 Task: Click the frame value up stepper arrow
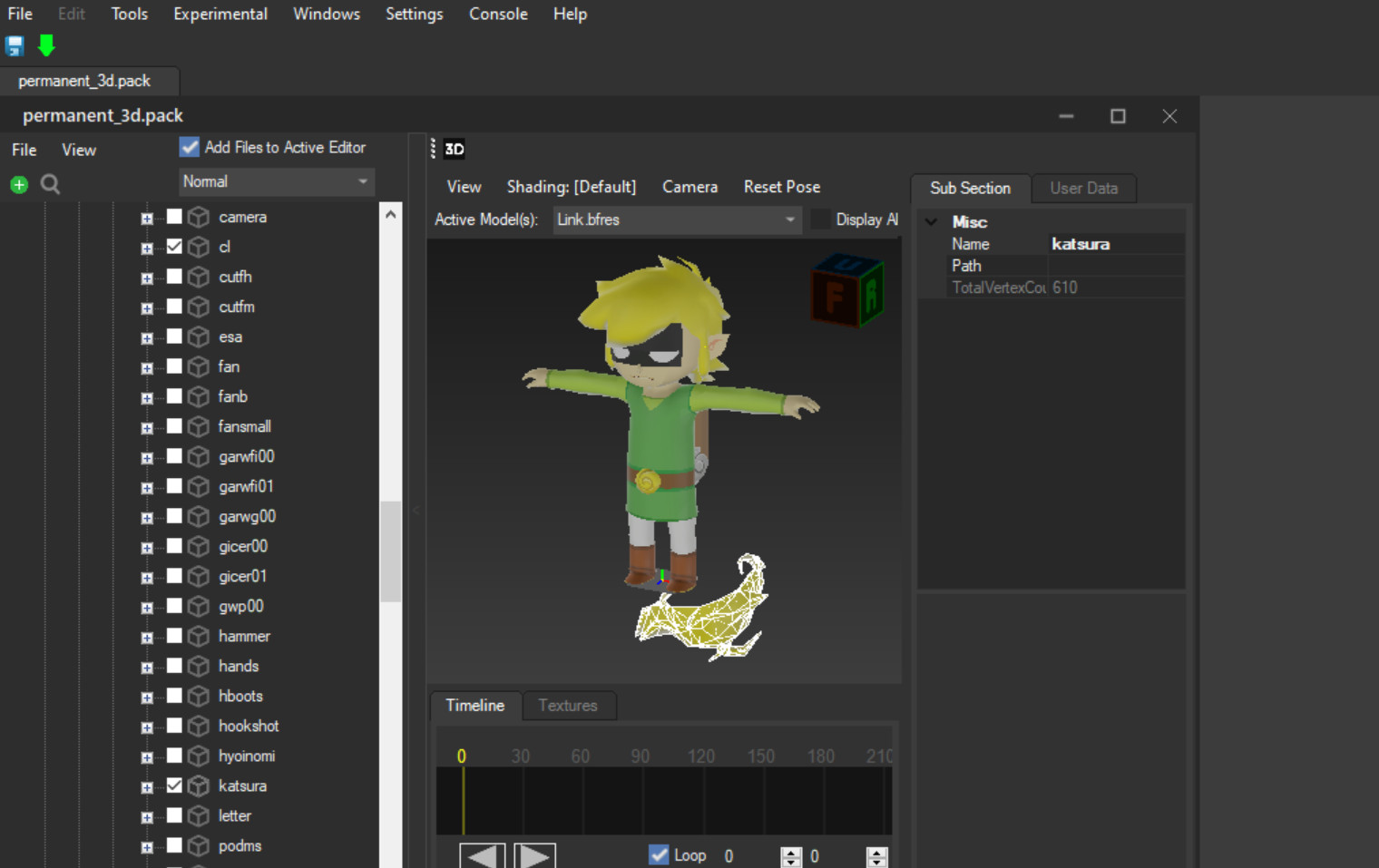790,850
